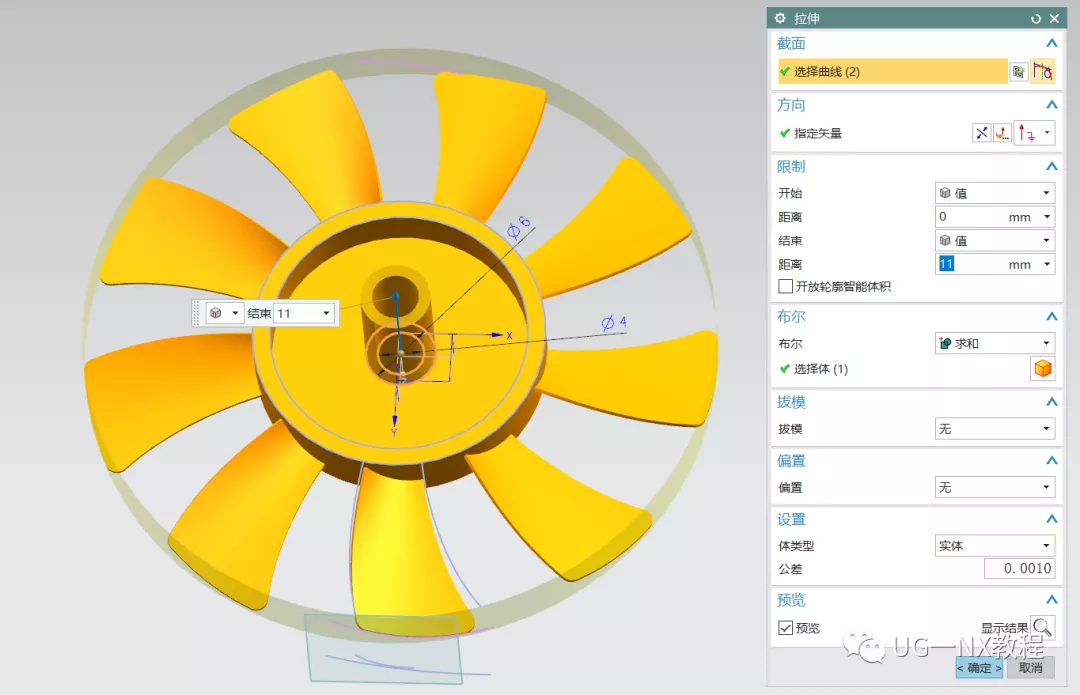Click the 公差 field showing 0.0010
This screenshot has width=1080, height=695.
click(x=1019, y=568)
